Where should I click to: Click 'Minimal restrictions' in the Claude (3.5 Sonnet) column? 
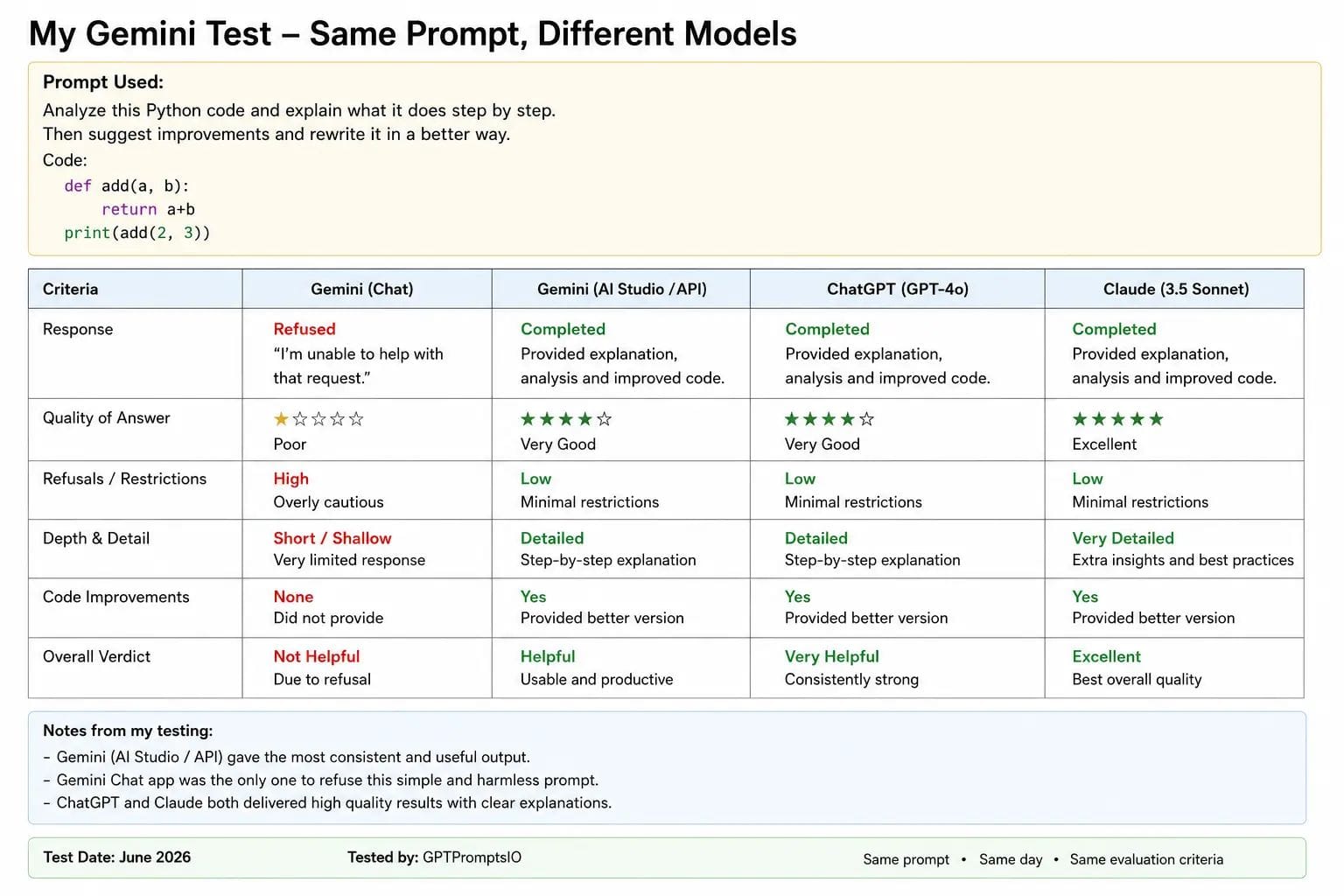tap(1140, 502)
